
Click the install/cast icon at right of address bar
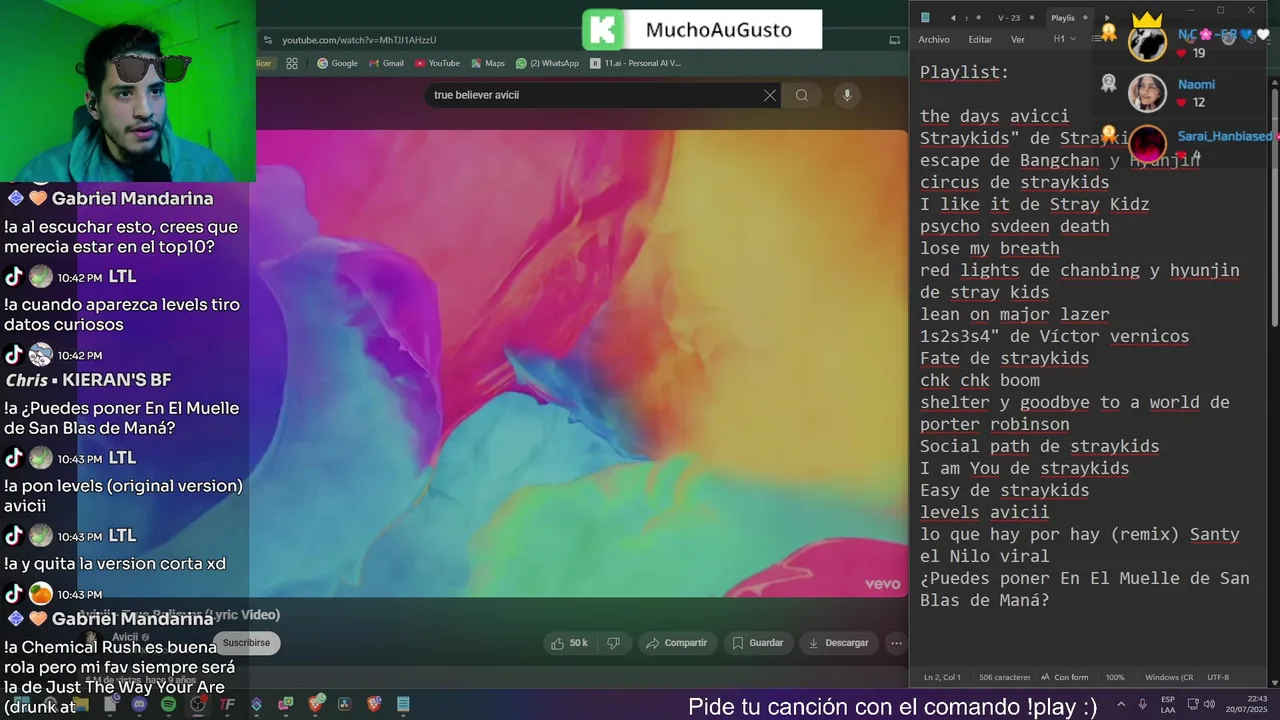(x=895, y=40)
